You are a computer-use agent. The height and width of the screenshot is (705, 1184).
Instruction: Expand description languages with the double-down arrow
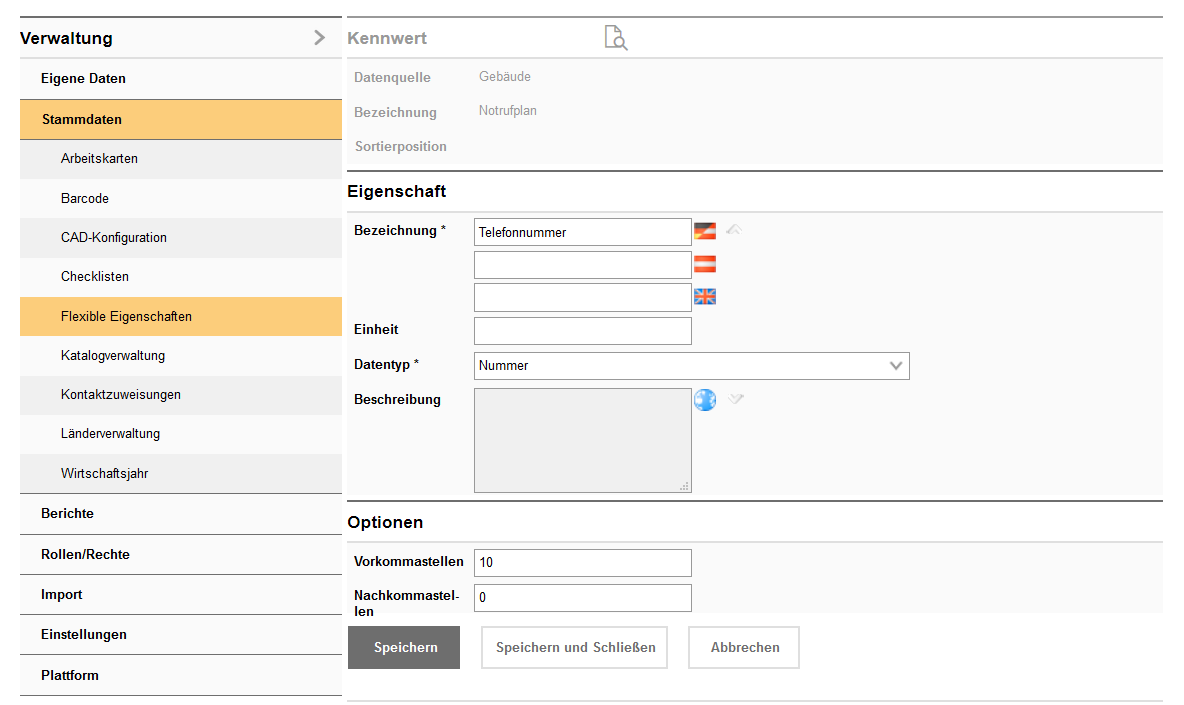736,399
